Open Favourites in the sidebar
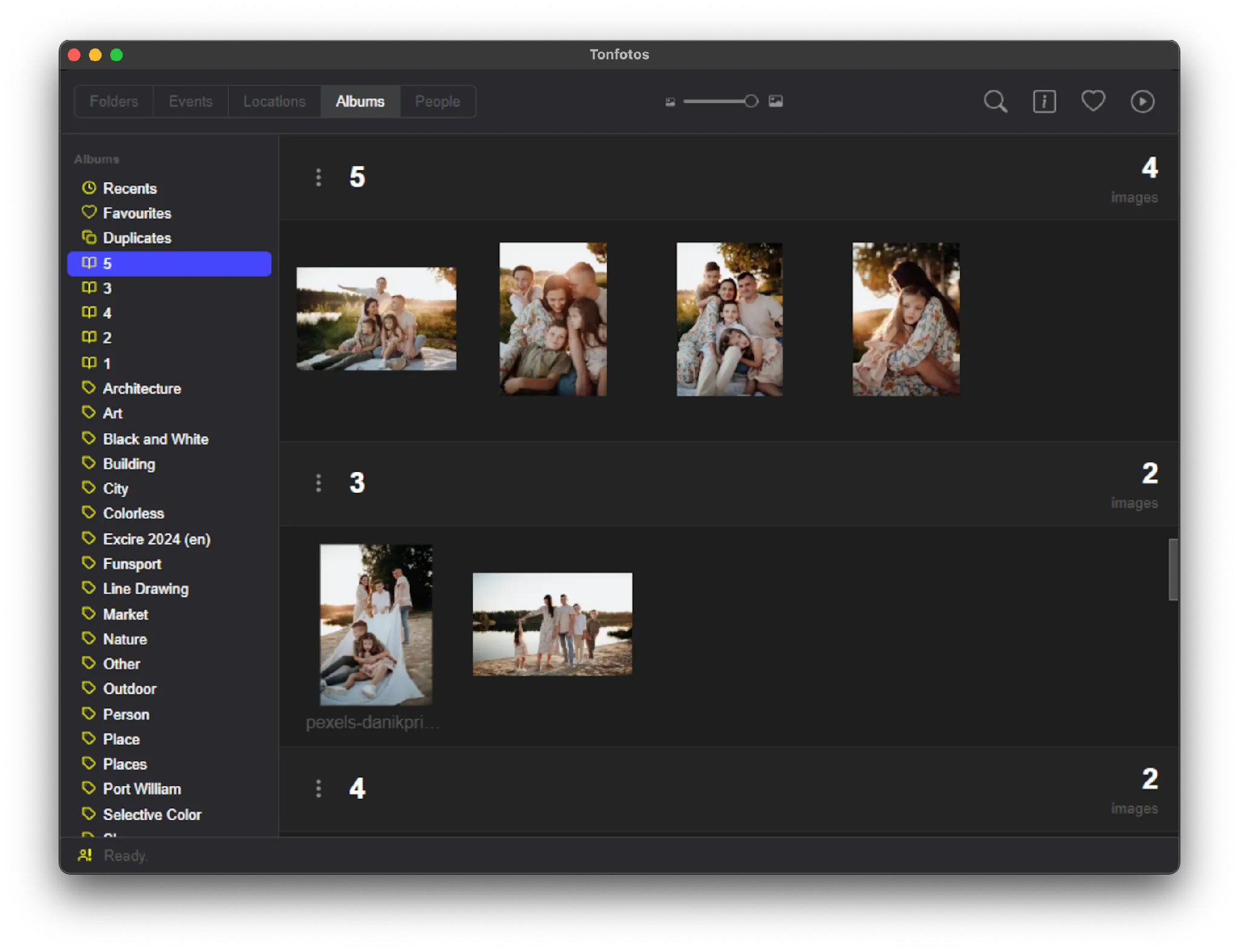 point(169,213)
